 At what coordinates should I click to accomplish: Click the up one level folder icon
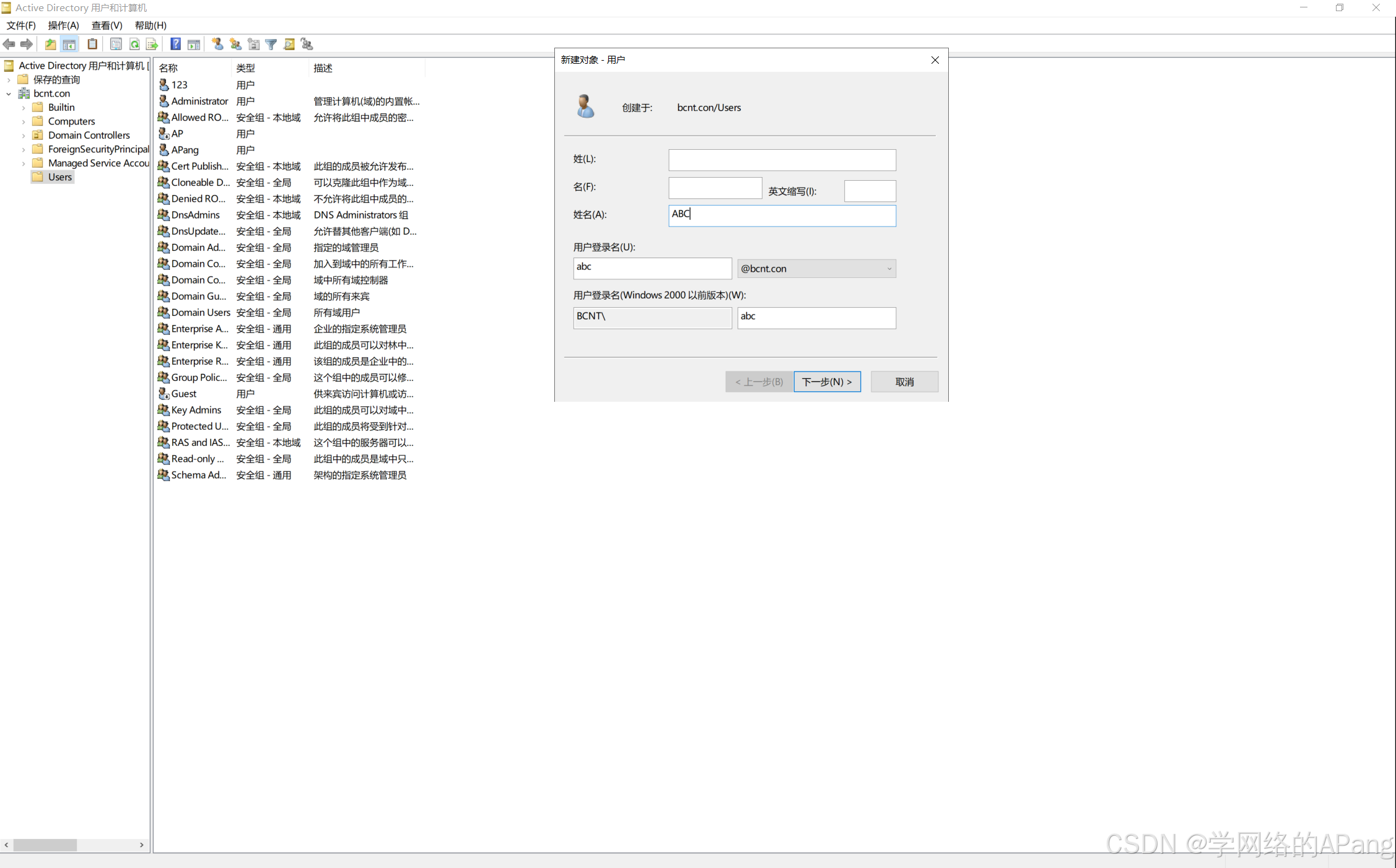click(50, 44)
